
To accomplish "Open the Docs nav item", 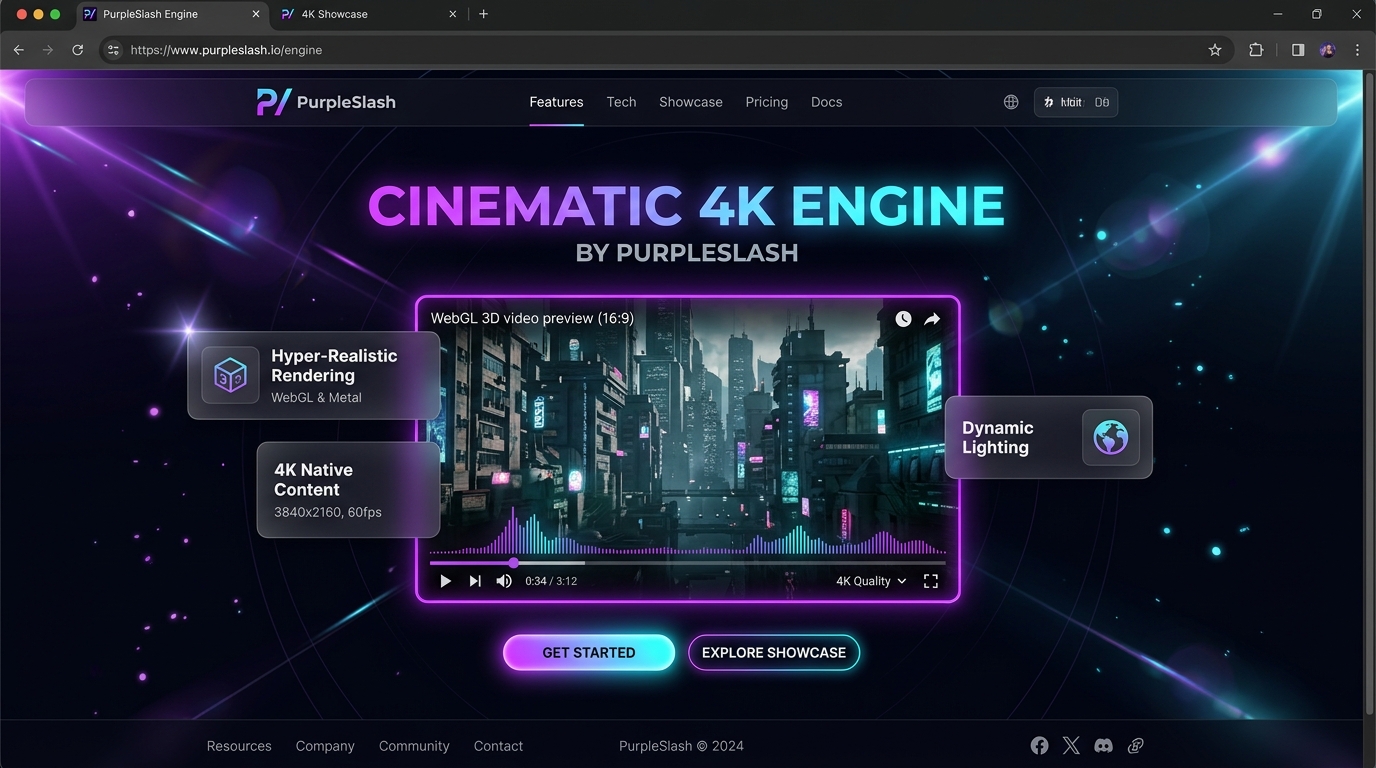I will pyautogui.click(x=827, y=102).
